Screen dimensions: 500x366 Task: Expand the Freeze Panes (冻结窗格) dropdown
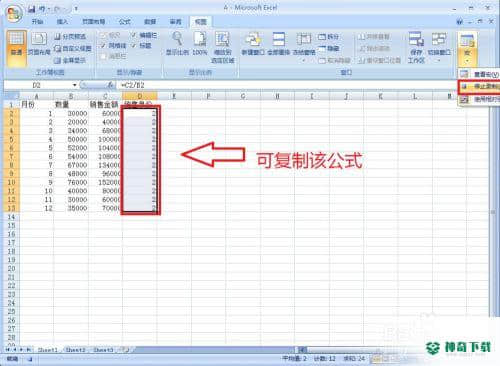tap(304, 61)
